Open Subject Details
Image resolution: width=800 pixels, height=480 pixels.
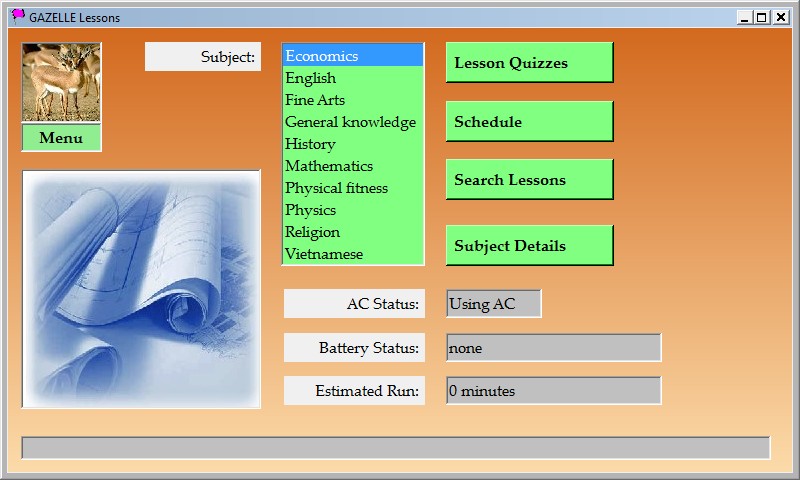click(x=529, y=245)
